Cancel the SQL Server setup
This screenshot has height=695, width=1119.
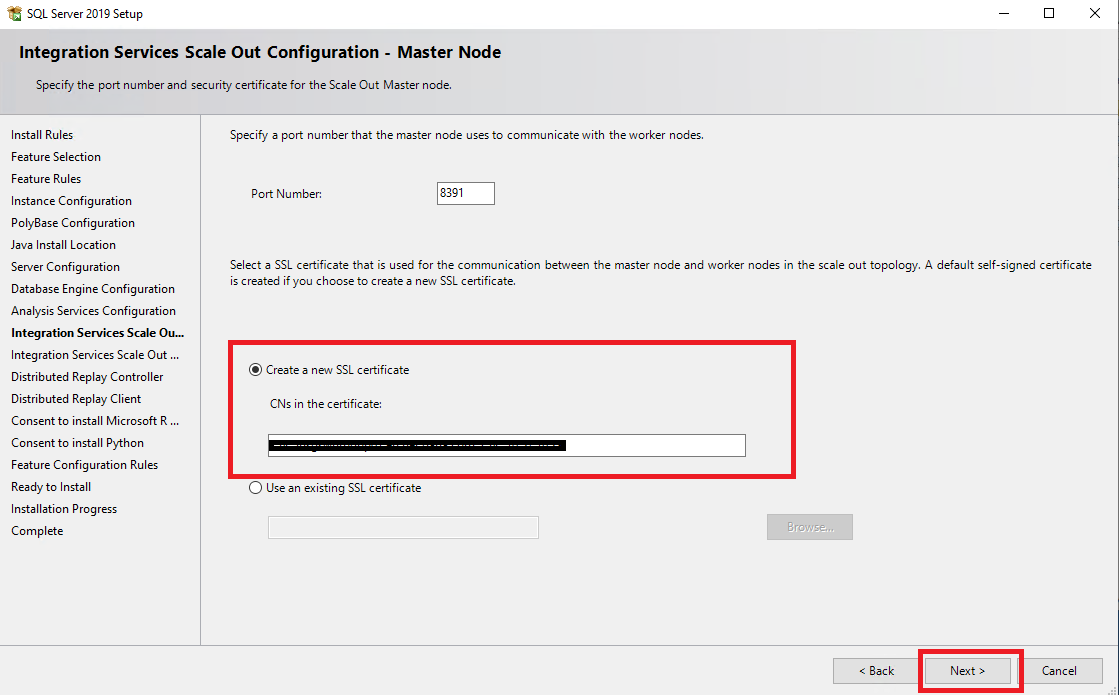[x=1059, y=671]
